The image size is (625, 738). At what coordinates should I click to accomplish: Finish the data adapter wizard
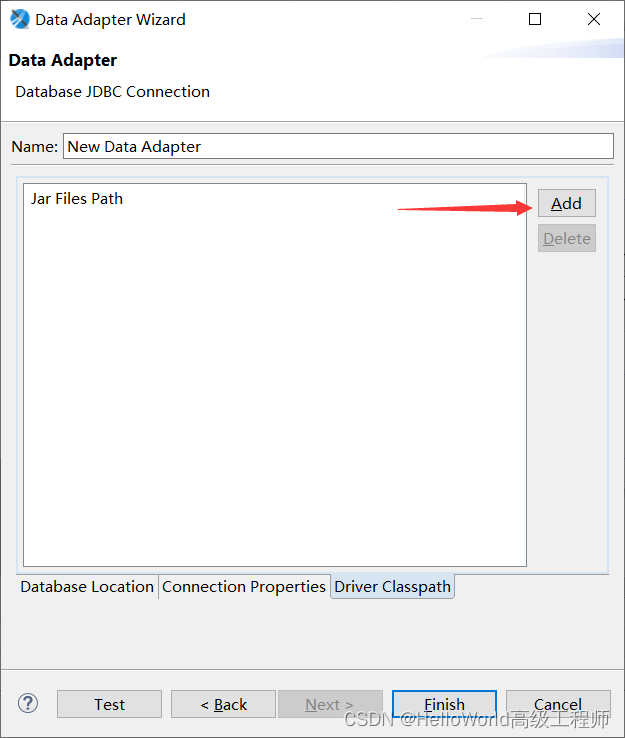tap(444, 704)
